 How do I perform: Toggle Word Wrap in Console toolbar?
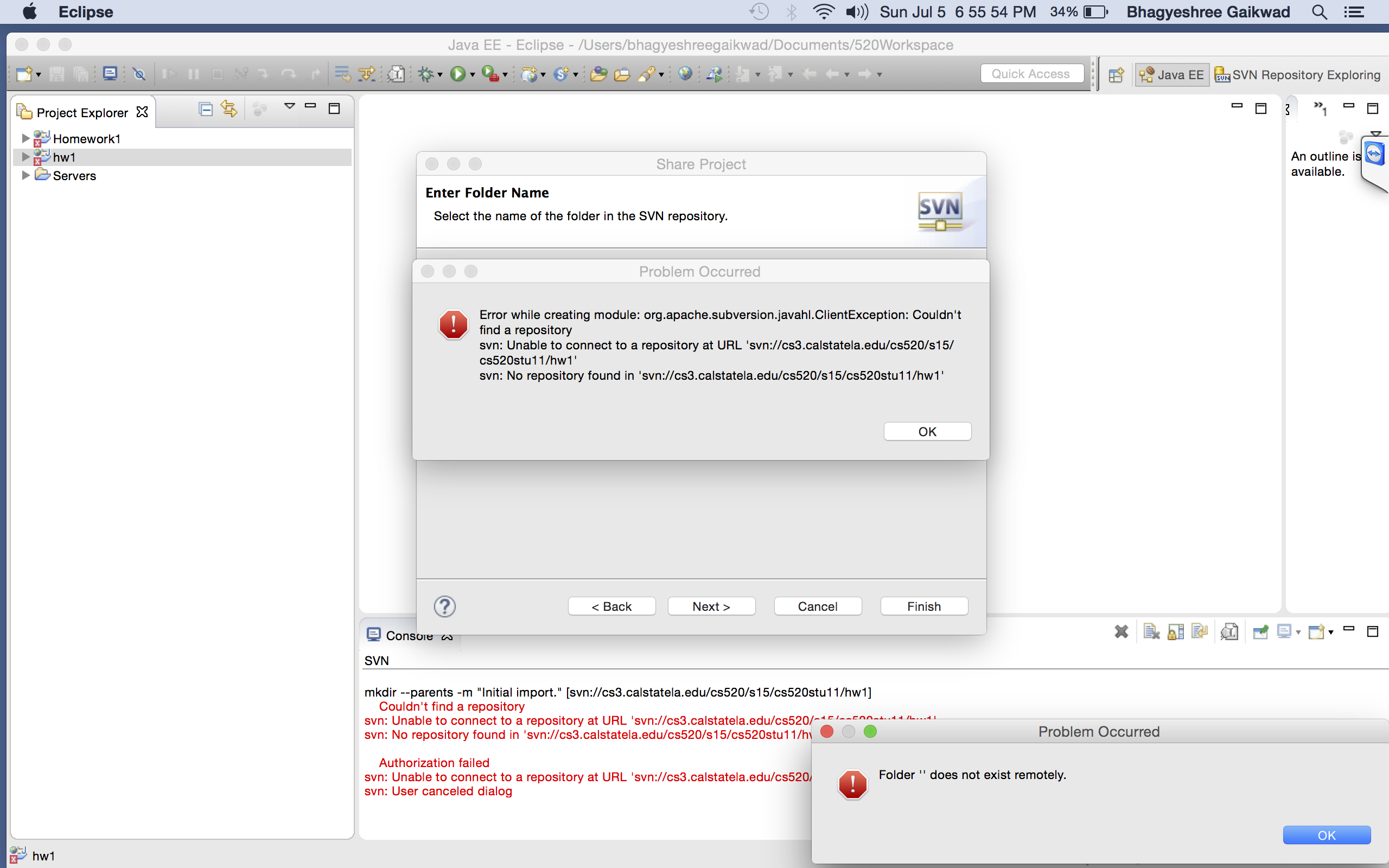(x=1199, y=632)
